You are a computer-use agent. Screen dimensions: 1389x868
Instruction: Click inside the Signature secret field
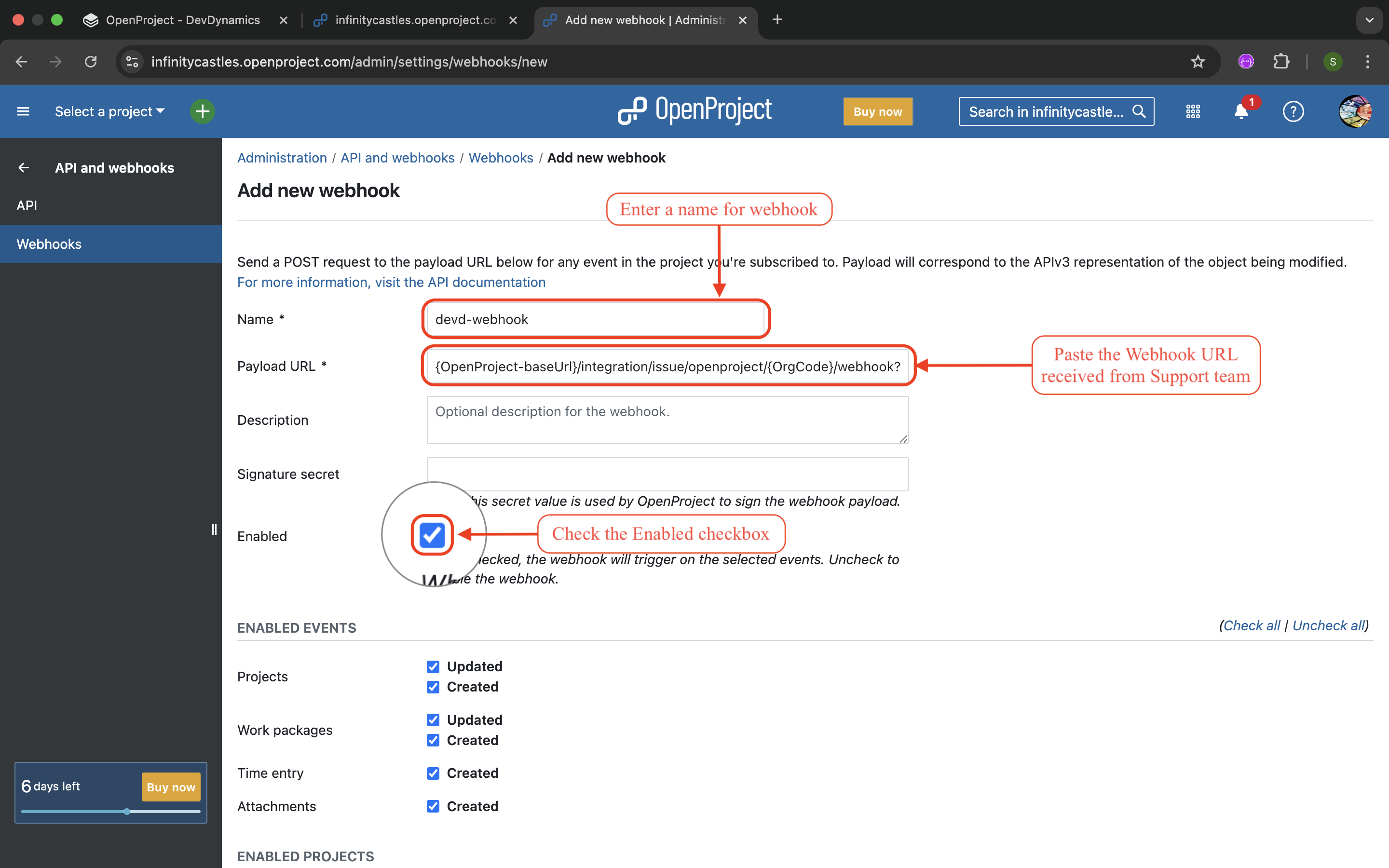pos(667,474)
